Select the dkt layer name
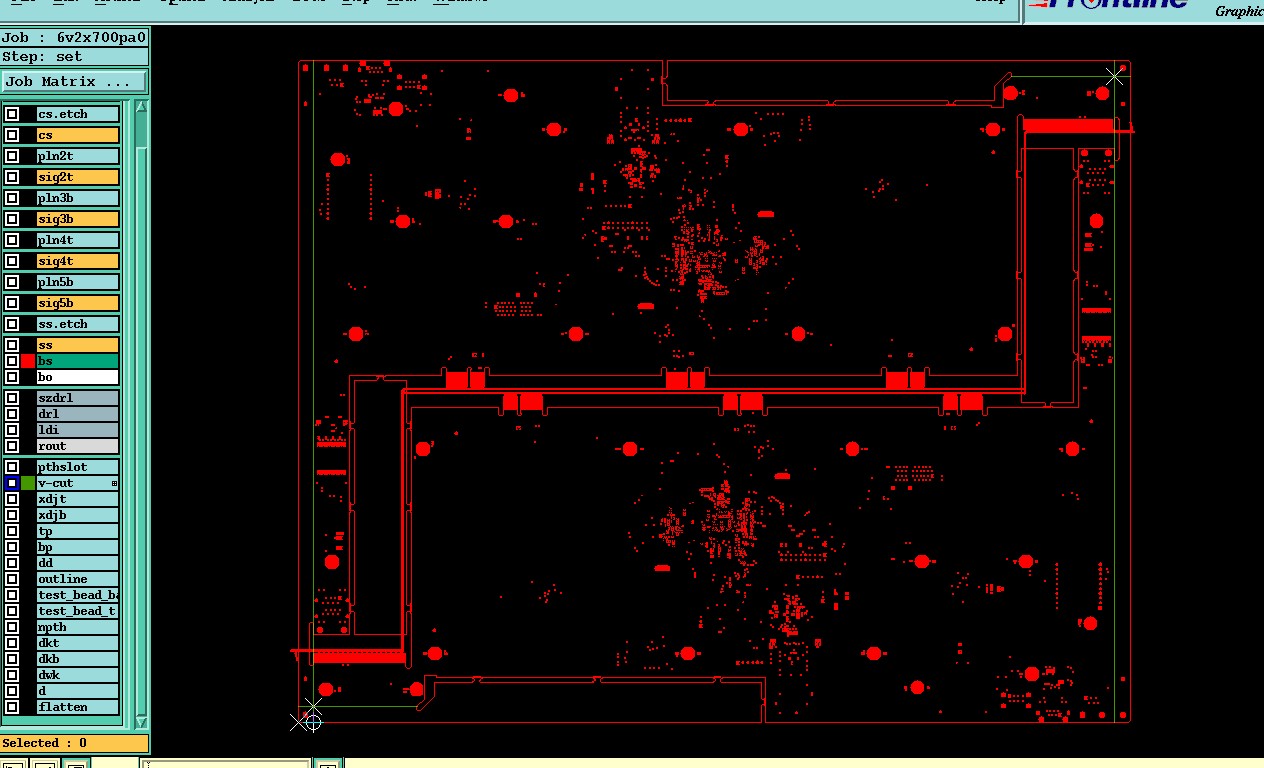This screenshot has width=1264, height=768. tap(78, 643)
